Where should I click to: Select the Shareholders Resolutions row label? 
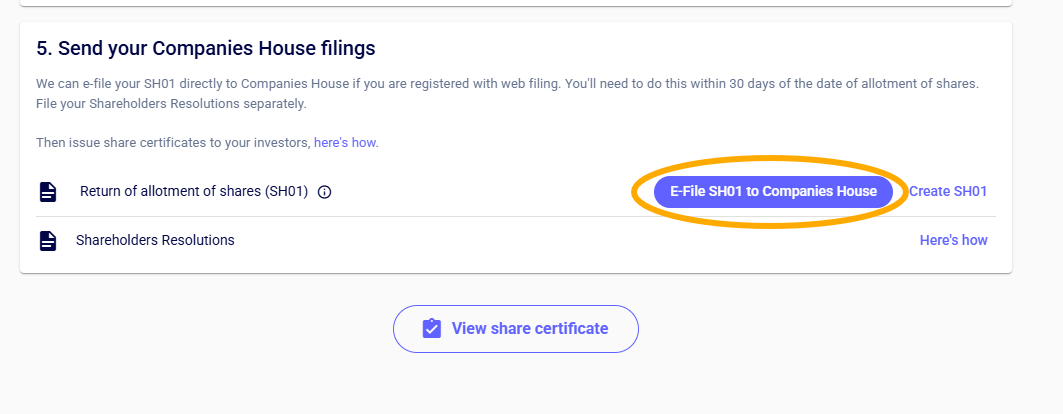(x=155, y=240)
